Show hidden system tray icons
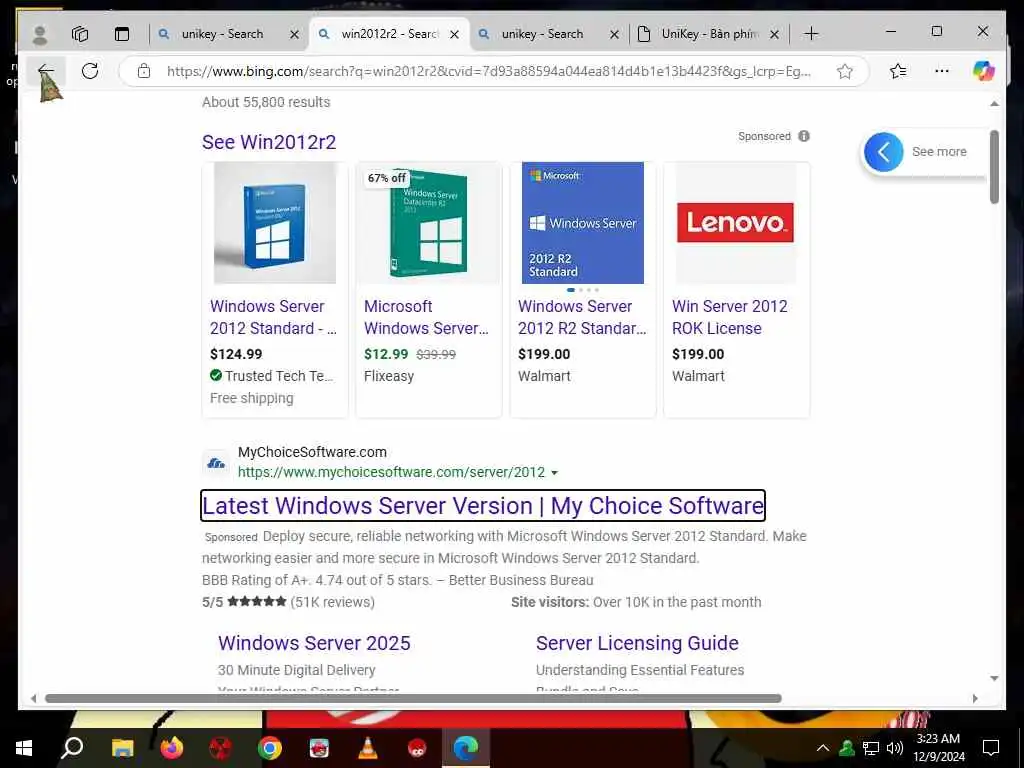The height and width of the screenshot is (768, 1024). click(x=823, y=748)
